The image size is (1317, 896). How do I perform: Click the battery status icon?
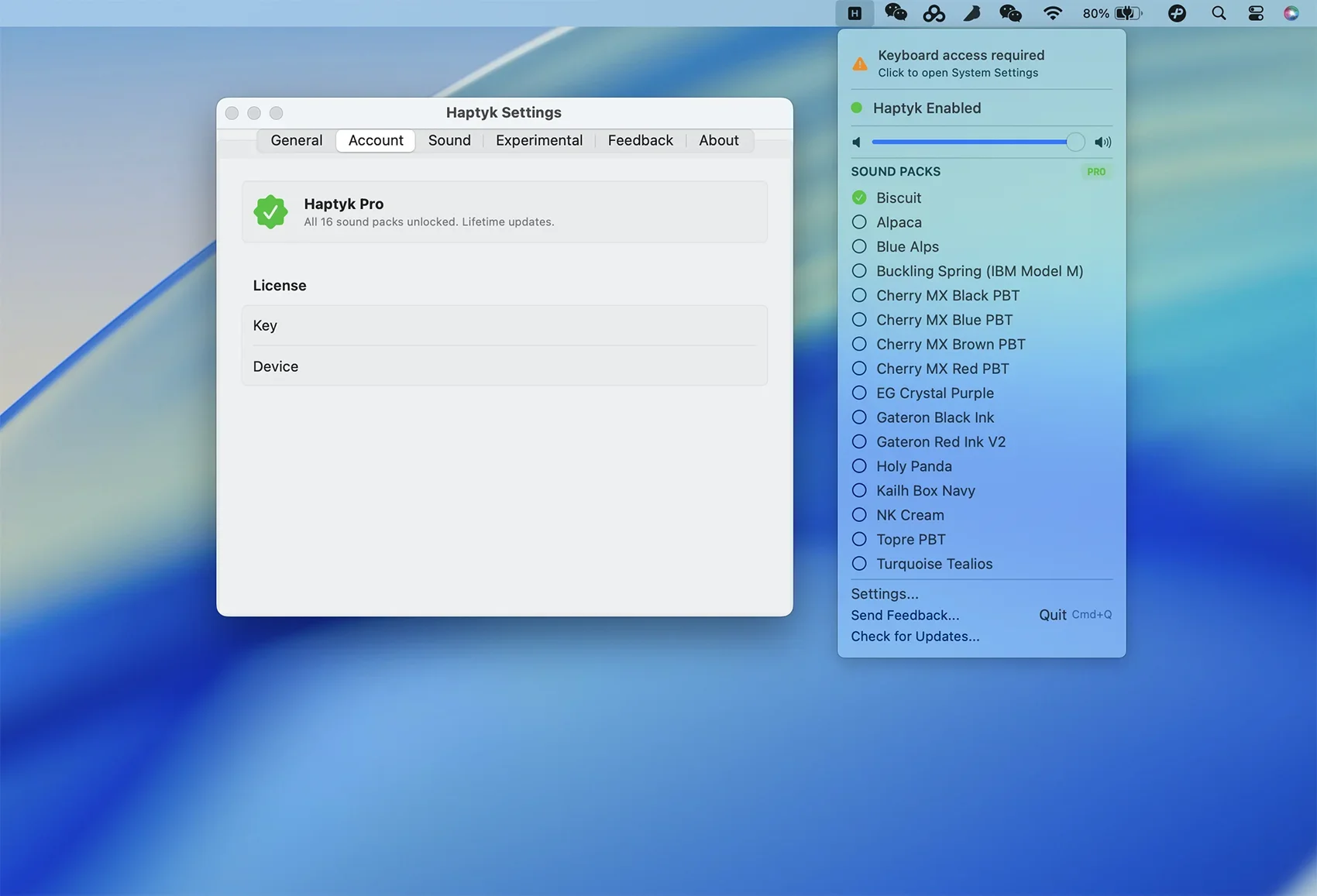pos(1128,13)
